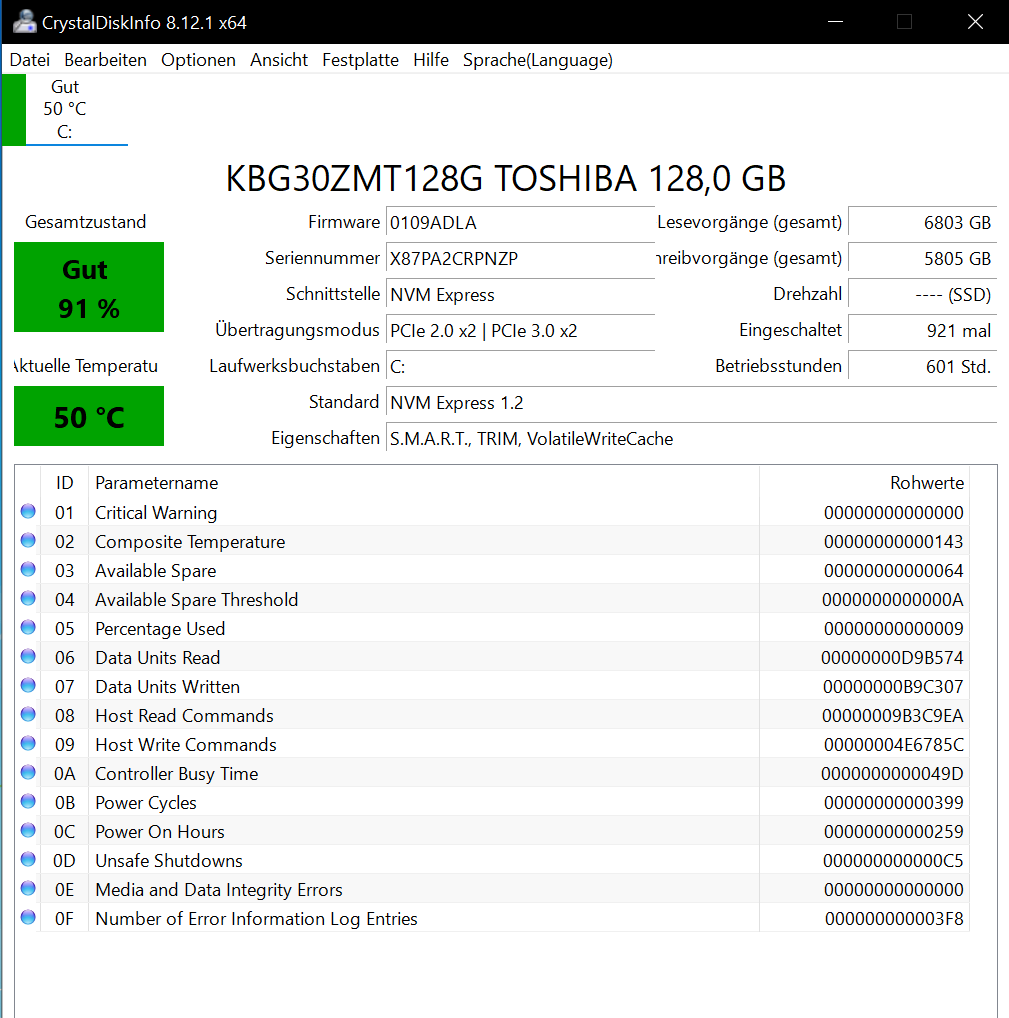
Task: Click the Schnittstelle field NVM Express
Action: (520, 295)
